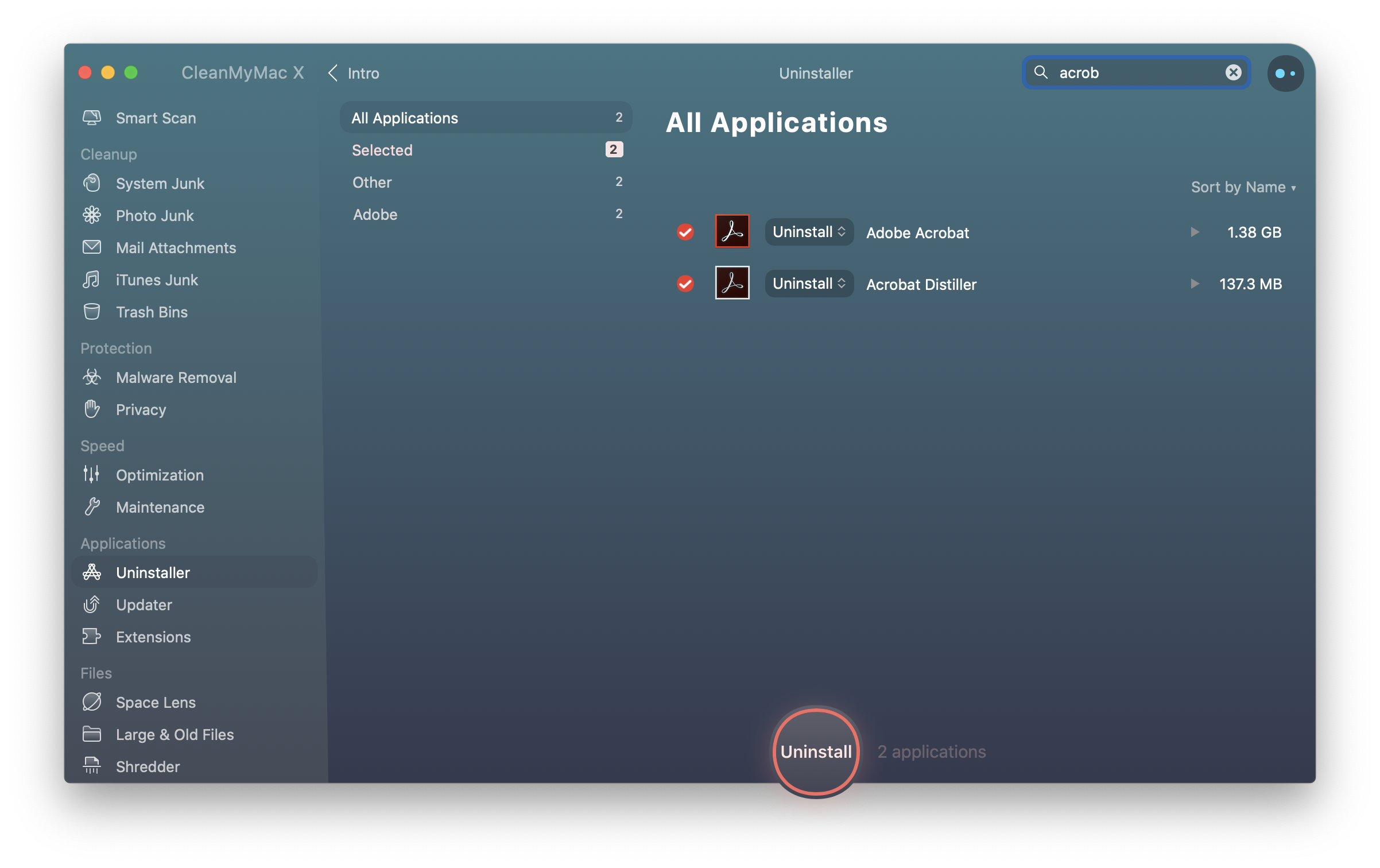This screenshot has width=1380, height=868.
Task: Open the Adobe vendor category
Action: [x=375, y=214]
